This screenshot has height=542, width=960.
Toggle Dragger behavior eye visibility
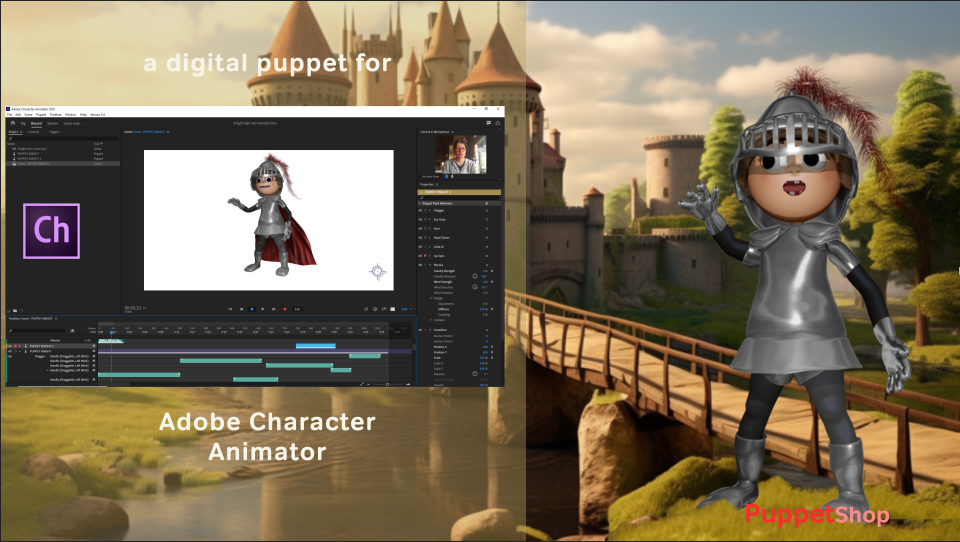pos(420,211)
